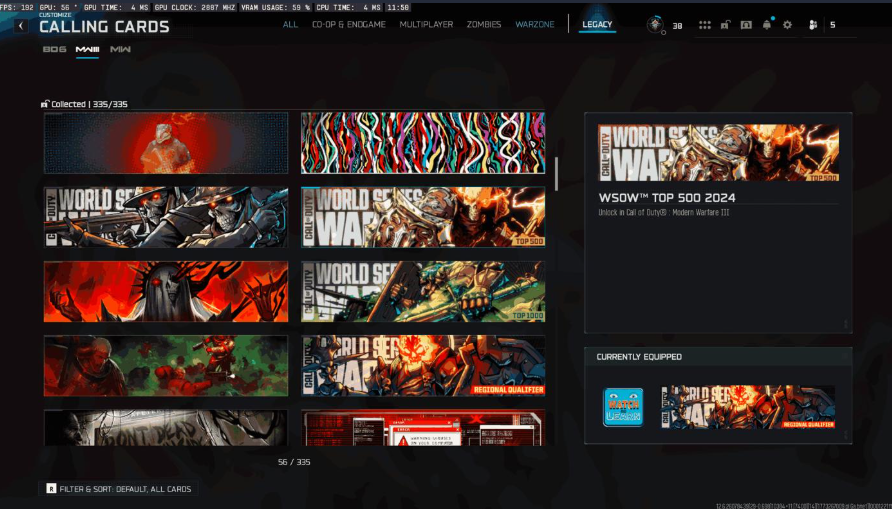Screen dimensions: 892x509
Task: Open the friends social icon
Action: click(813, 25)
